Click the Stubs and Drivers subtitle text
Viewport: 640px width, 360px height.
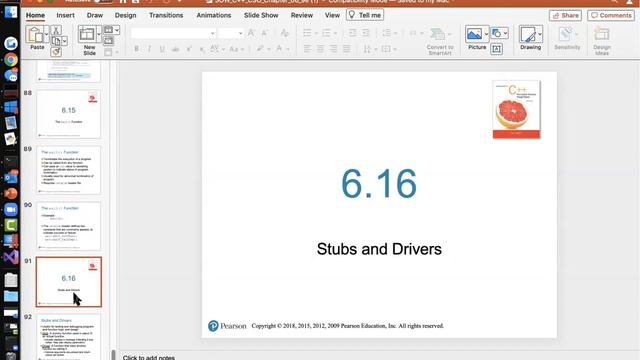point(379,249)
